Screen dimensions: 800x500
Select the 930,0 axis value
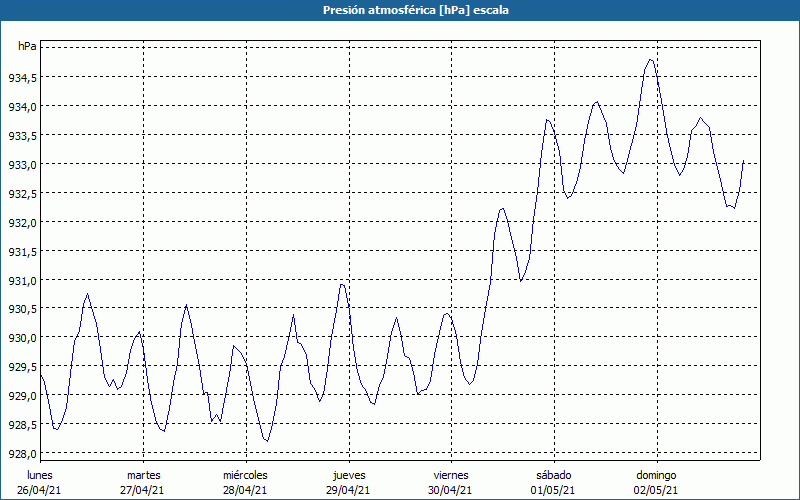[x=22, y=338]
